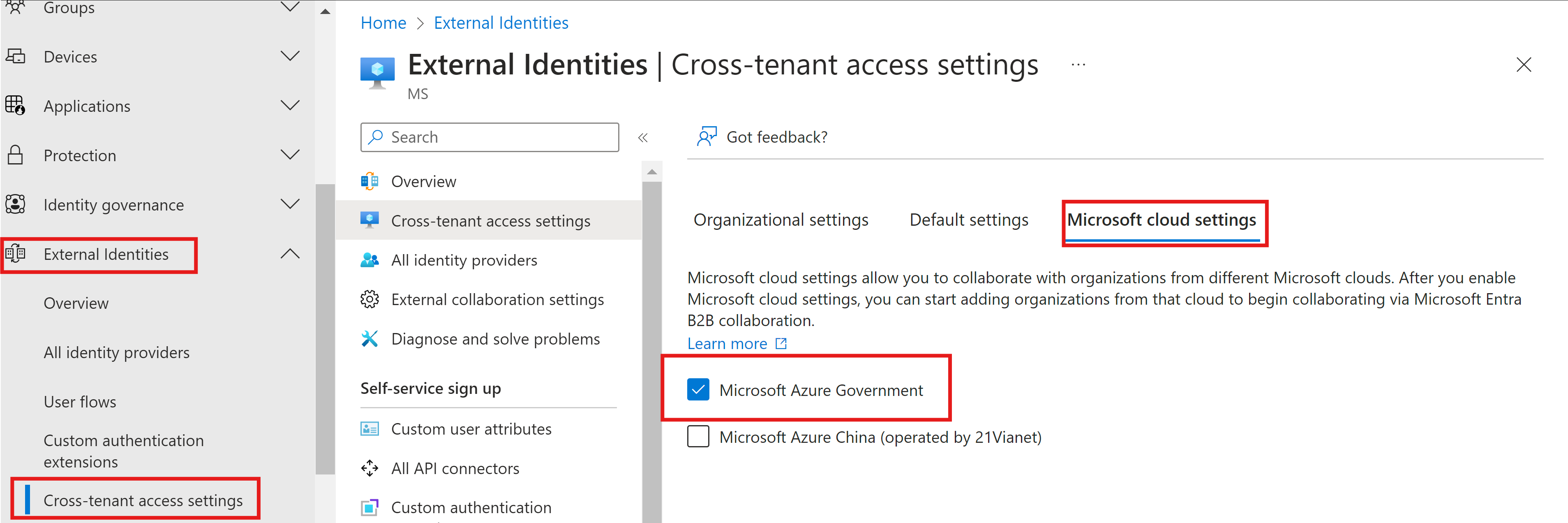Screen dimensions: 1568x523
Task: Click the Diagnose and solve problems wrench icon
Action: coord(369,338)
